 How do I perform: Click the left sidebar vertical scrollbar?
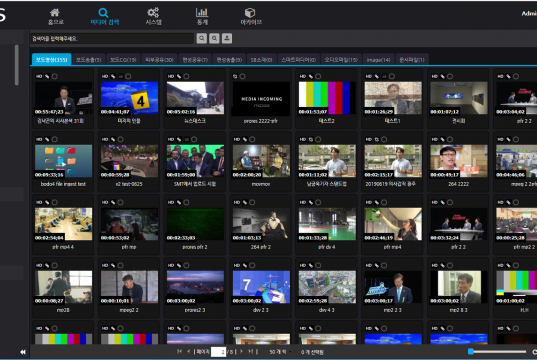(16, 65)
